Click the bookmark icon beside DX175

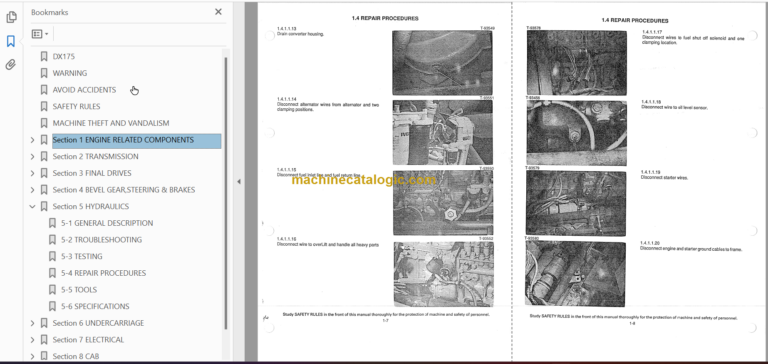[x=44, y=56]
